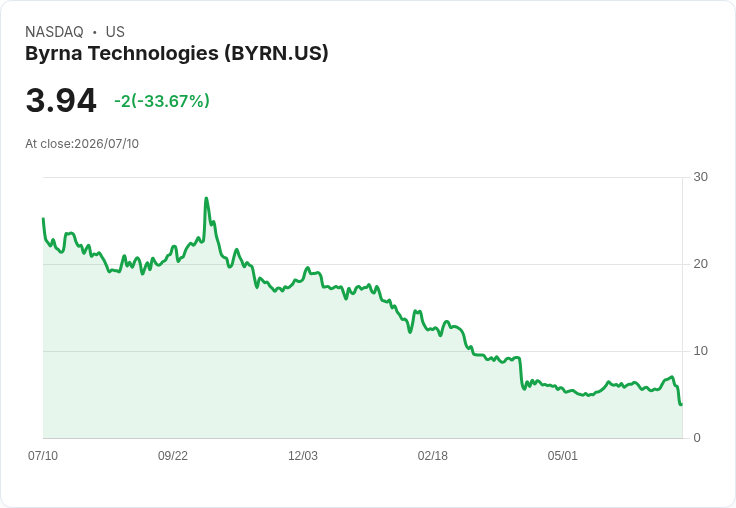Click the At close:2026/07/10 date text
The height and width of the screenshot is (508, 736).
coord(82,144)
